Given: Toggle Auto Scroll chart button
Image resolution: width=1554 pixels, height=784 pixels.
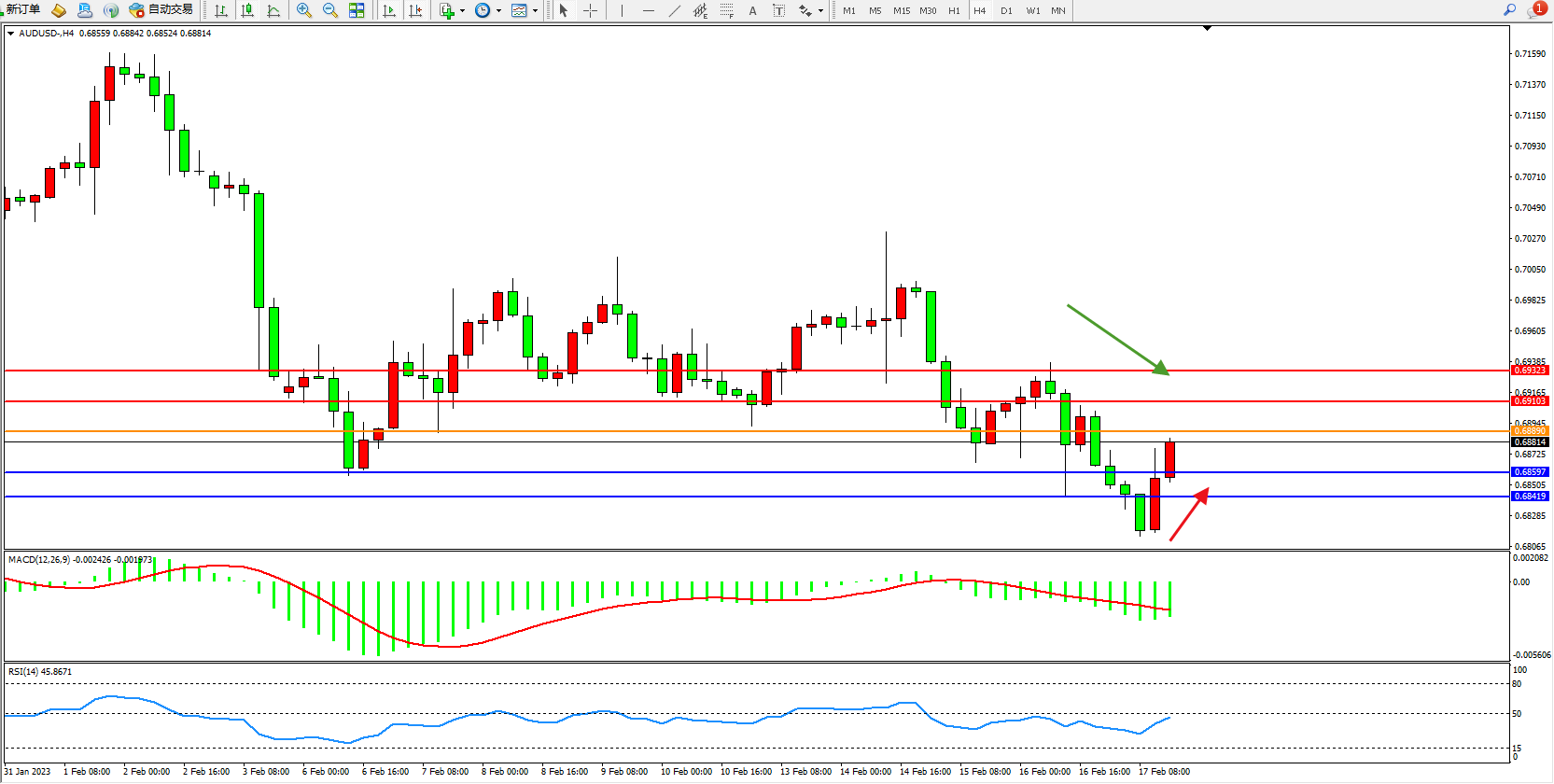Looking at the screenshot, I should click(x=389, y=10).
